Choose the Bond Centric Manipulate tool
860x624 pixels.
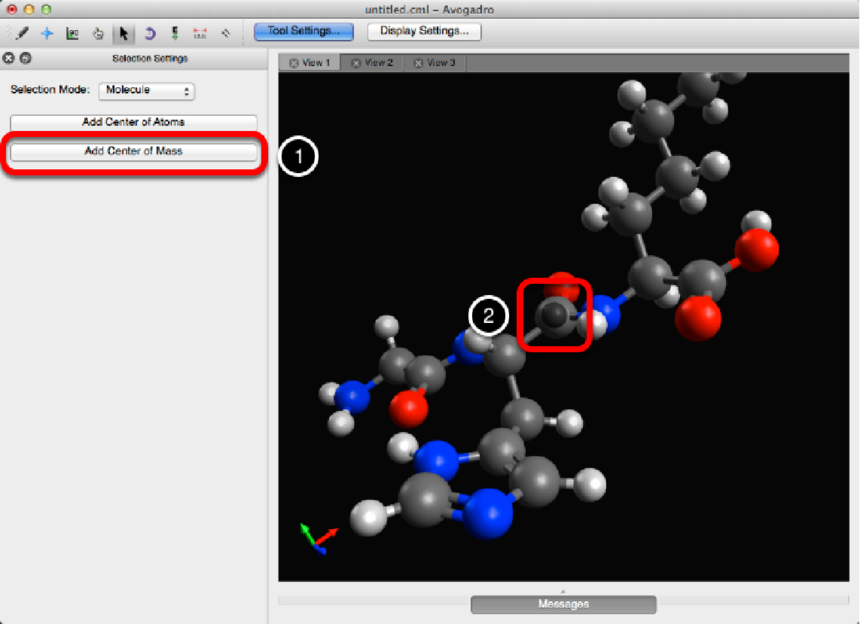(x=72, y=33)
